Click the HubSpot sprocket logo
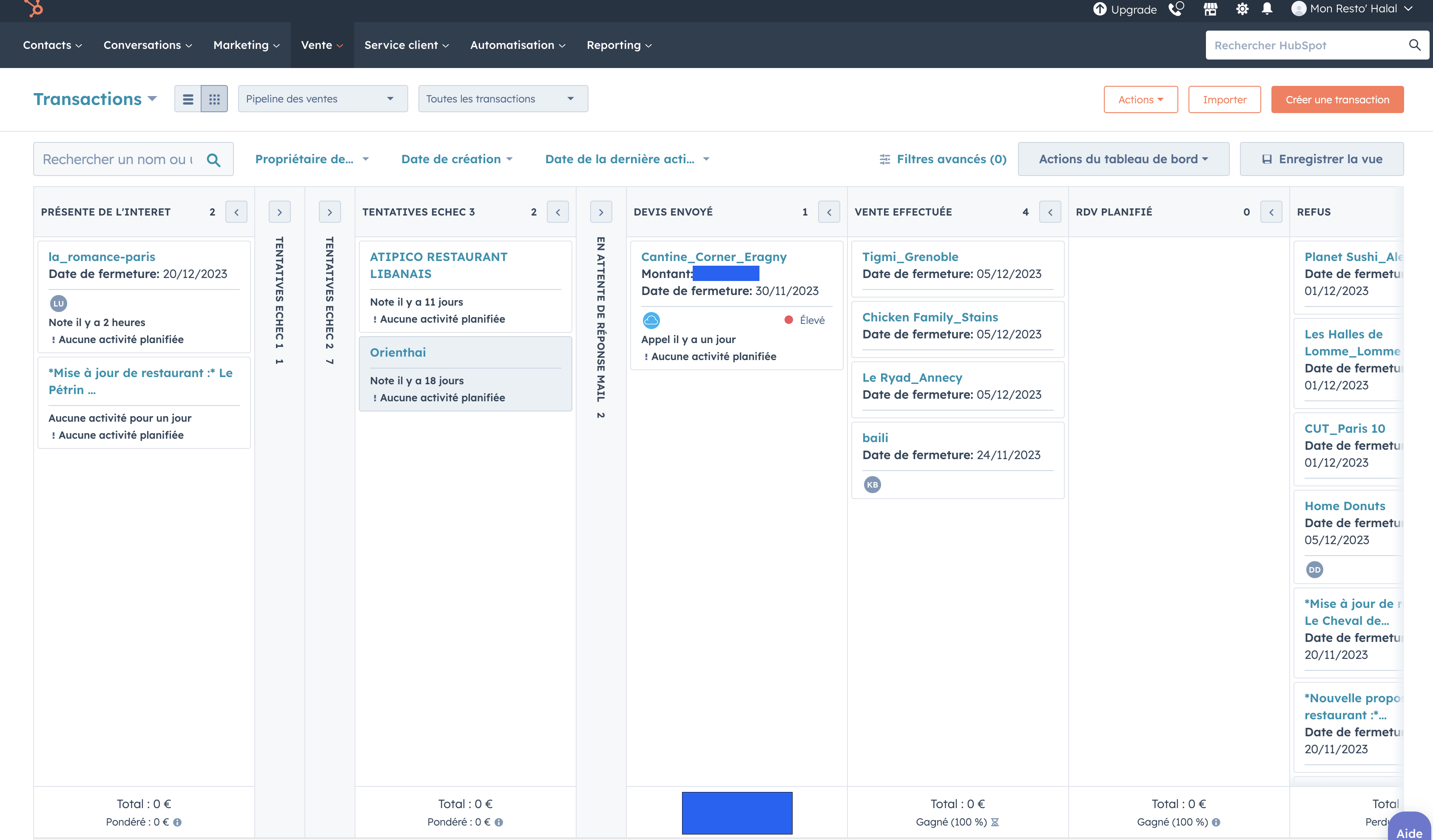This screenshot has width=1433, height=840. [x=35, y=8]
